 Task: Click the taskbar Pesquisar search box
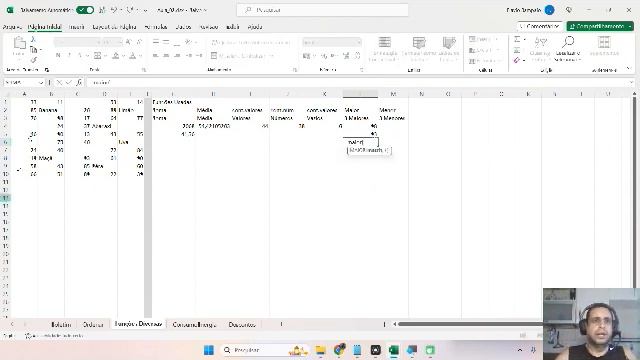pos(265,350)
